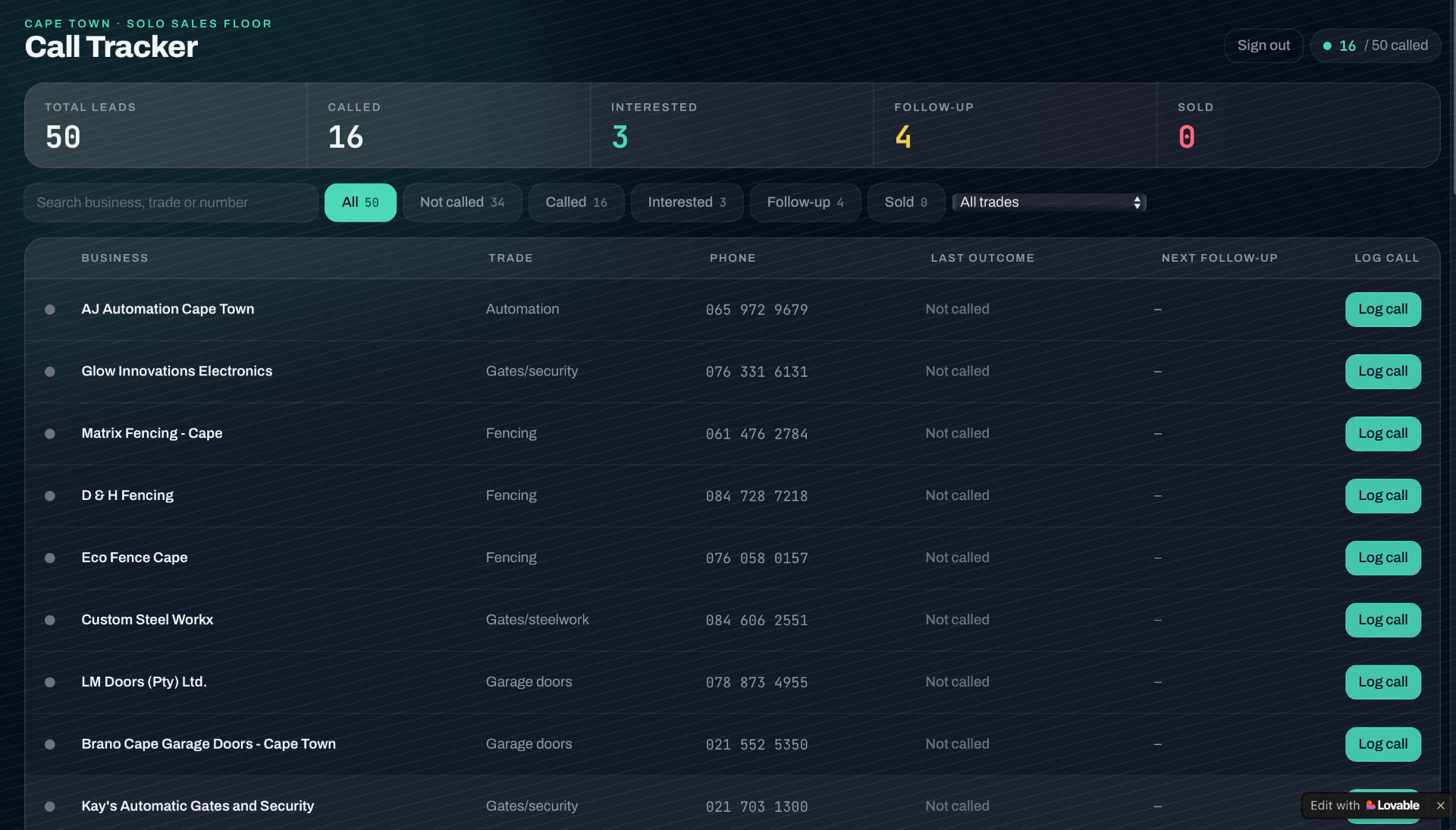Click the Sign out button

(1263, 46)
